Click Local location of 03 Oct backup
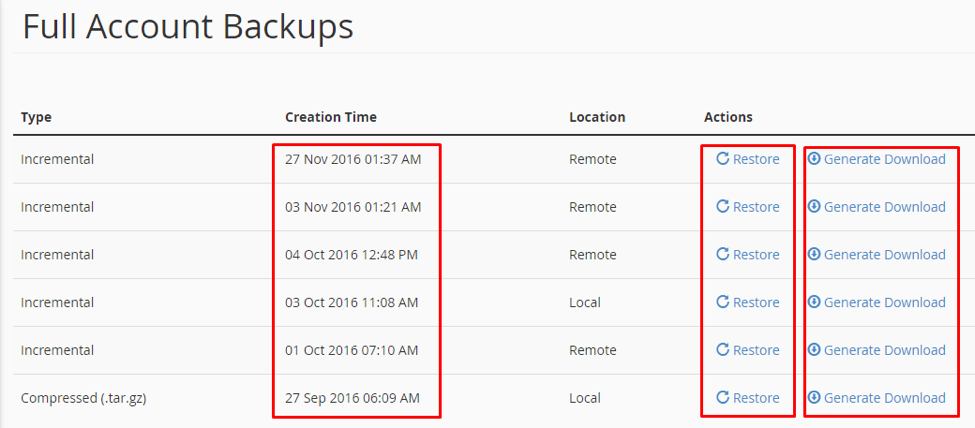This screenshot has height=428, width=975. (x=586, y=302)
